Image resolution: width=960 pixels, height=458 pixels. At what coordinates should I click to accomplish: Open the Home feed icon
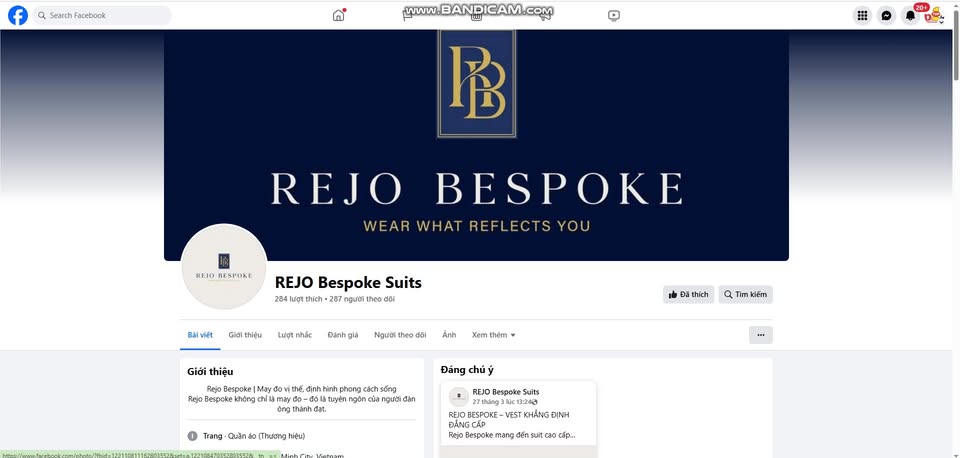pyautogui.click(x=339, y=15)
